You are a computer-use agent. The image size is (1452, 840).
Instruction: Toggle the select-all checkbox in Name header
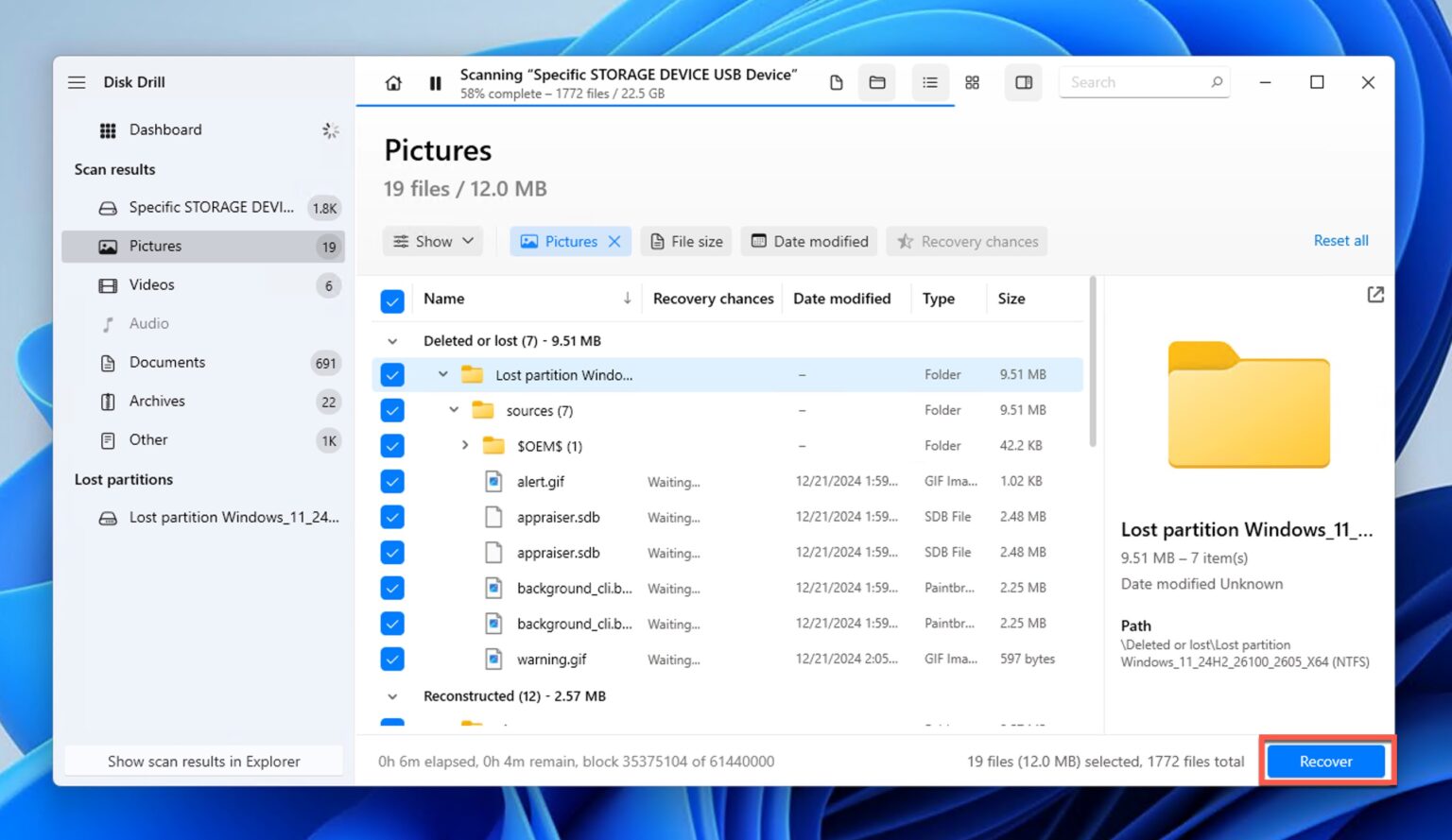pyautogui.click(x=392, y=300)
